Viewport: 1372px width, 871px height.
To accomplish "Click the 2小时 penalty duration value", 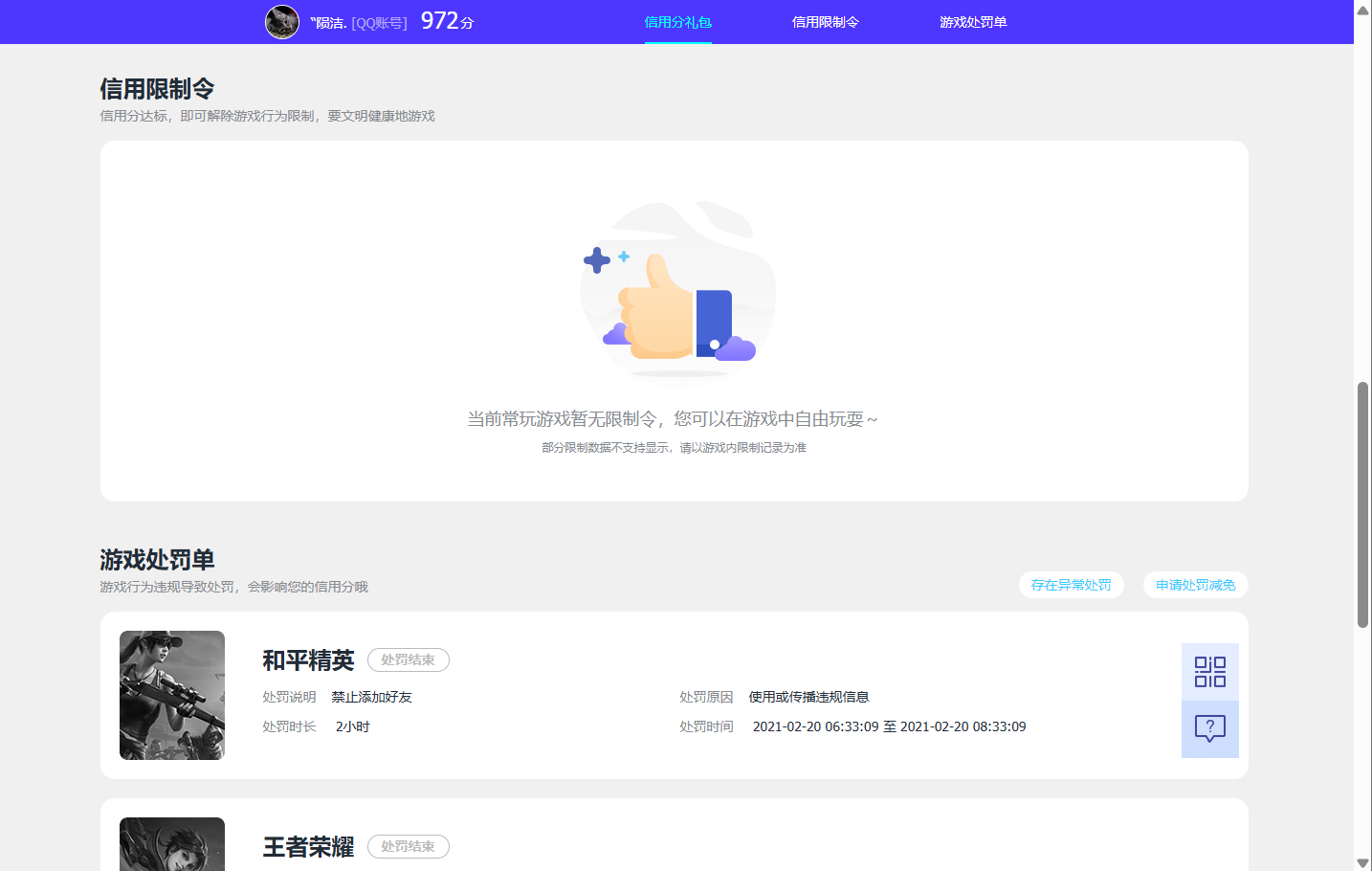I will [353, 726].
